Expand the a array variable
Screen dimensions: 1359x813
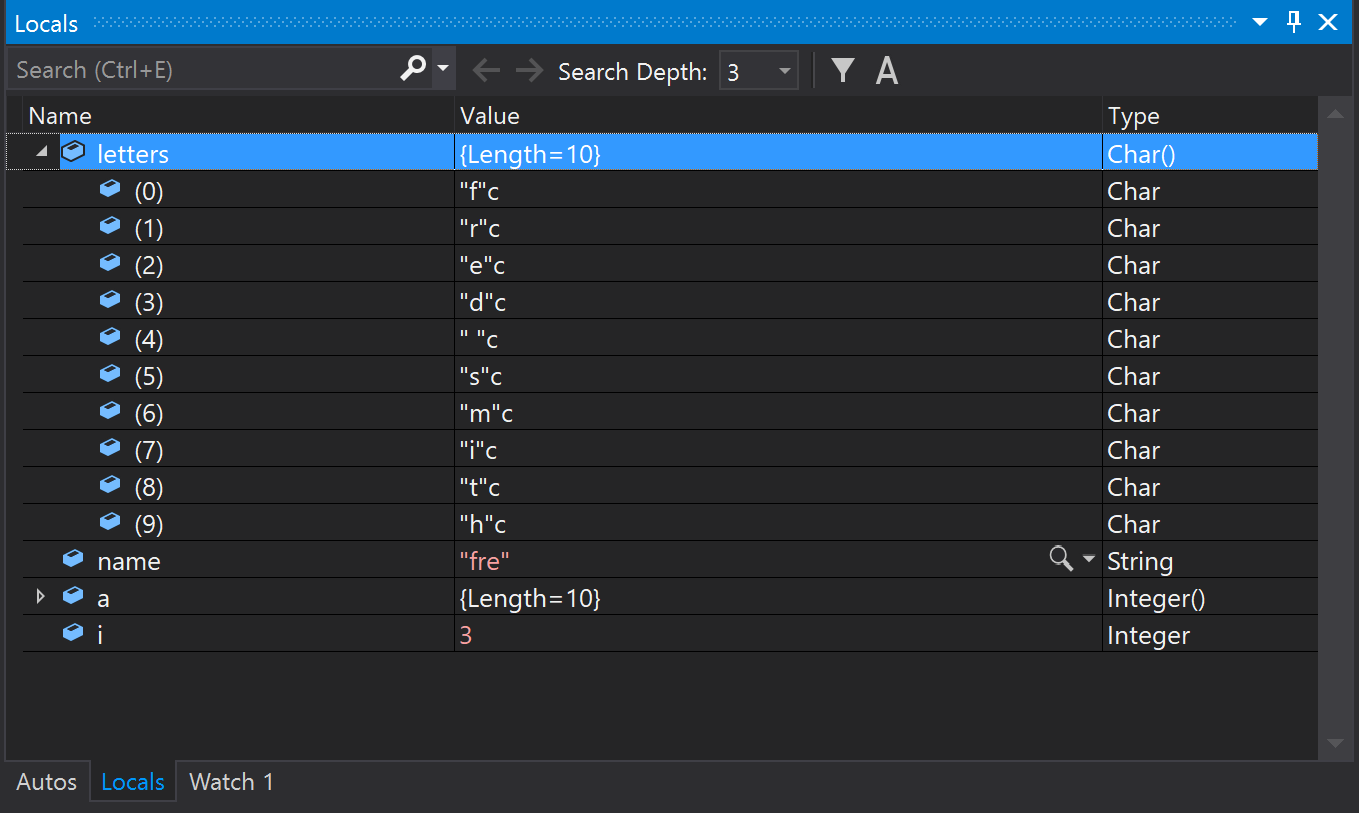coord(41,596)
